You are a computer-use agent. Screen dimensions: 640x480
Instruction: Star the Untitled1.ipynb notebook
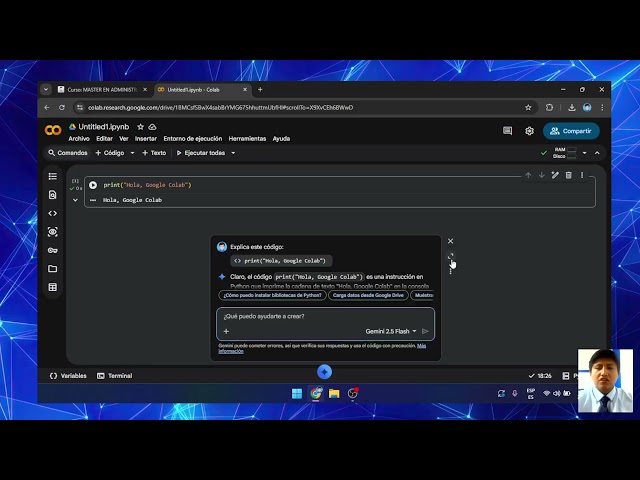(140, 127)
